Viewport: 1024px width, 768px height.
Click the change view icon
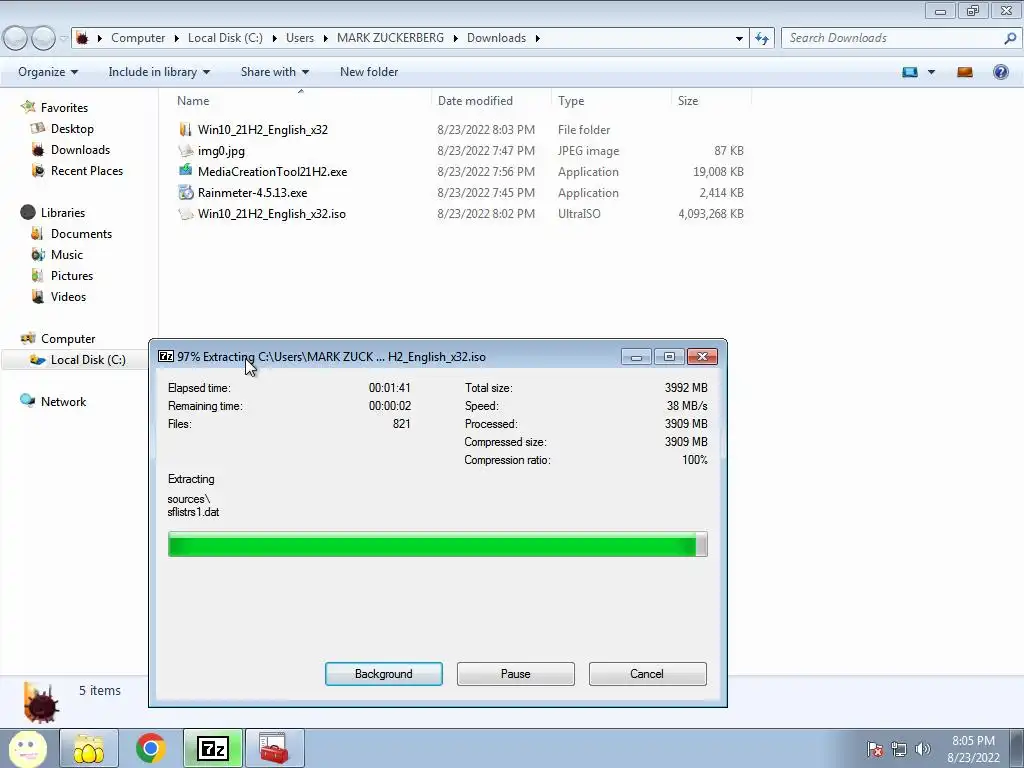click(x=910, y=72)
